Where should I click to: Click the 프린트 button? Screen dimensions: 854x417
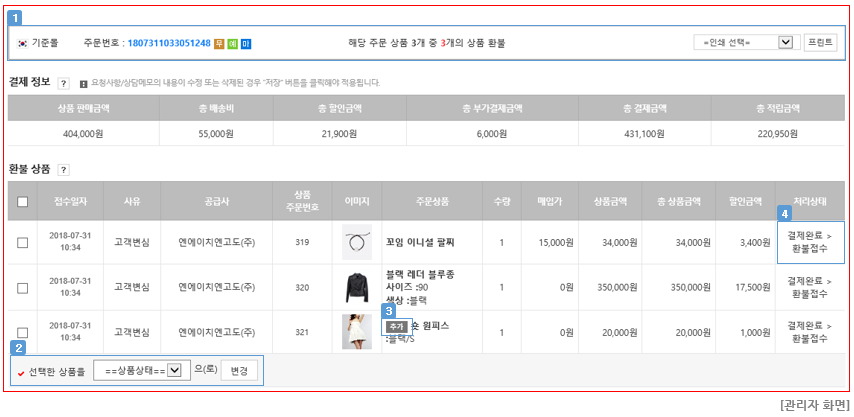[820, 42]
